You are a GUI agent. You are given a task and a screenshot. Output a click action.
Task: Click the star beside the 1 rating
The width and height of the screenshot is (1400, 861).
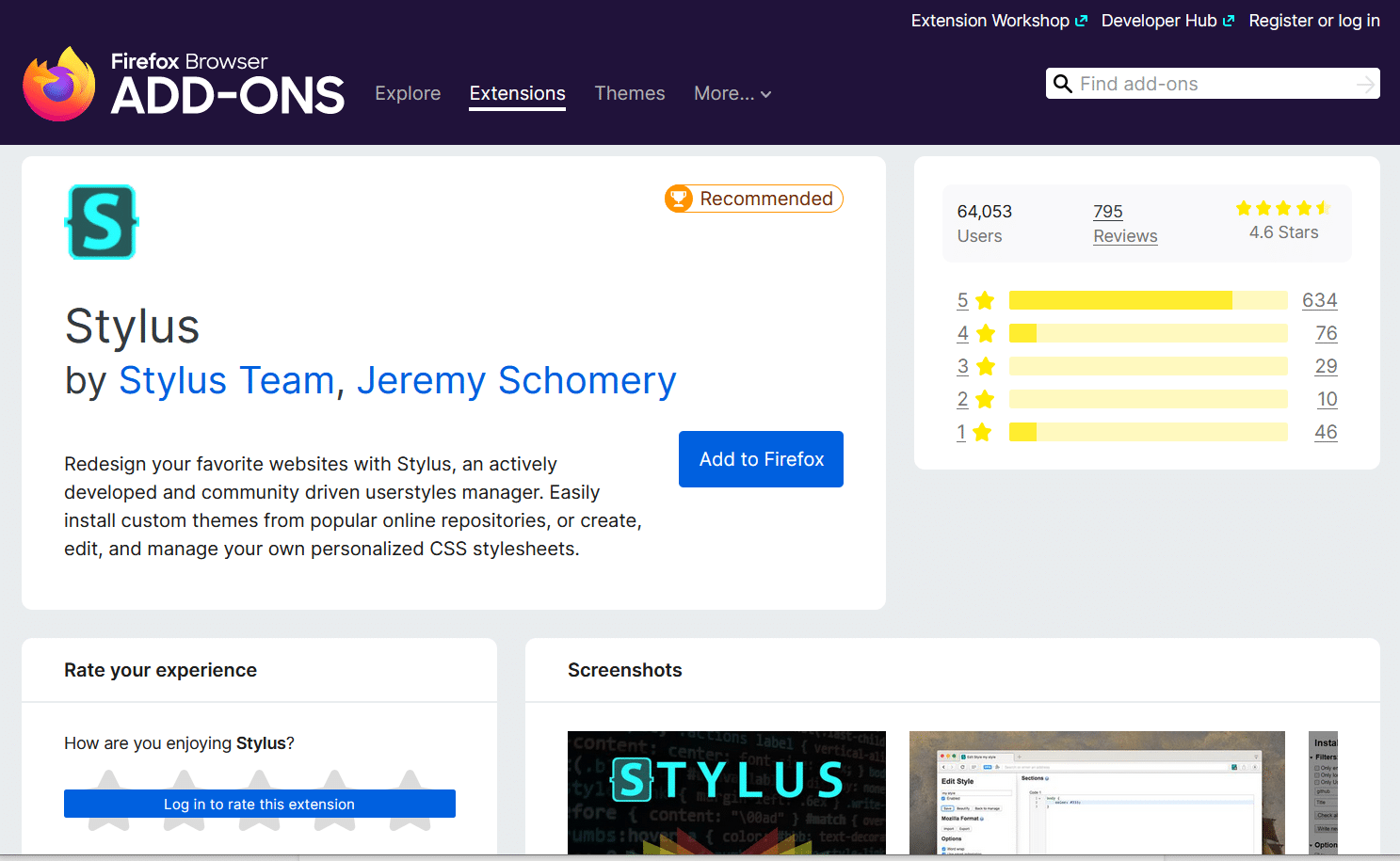[982, 432]
